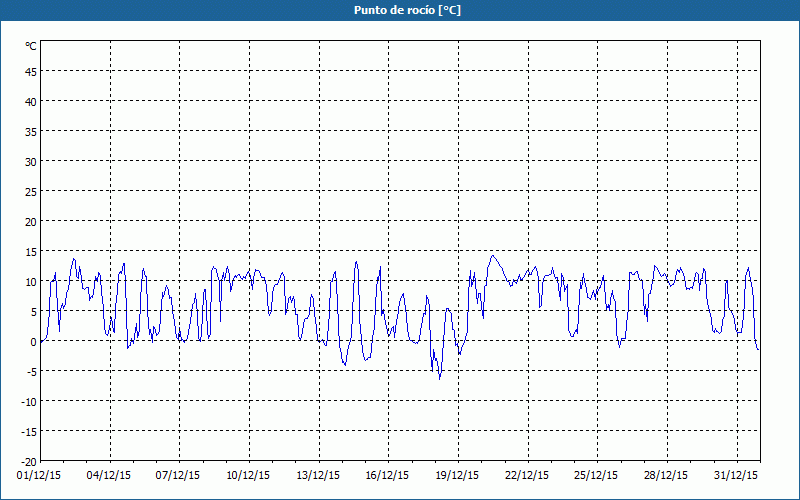Image resolution: width=800 pixels, height=500 pixels.
Task: Click the date label 01/12/15
Action: 39,476
